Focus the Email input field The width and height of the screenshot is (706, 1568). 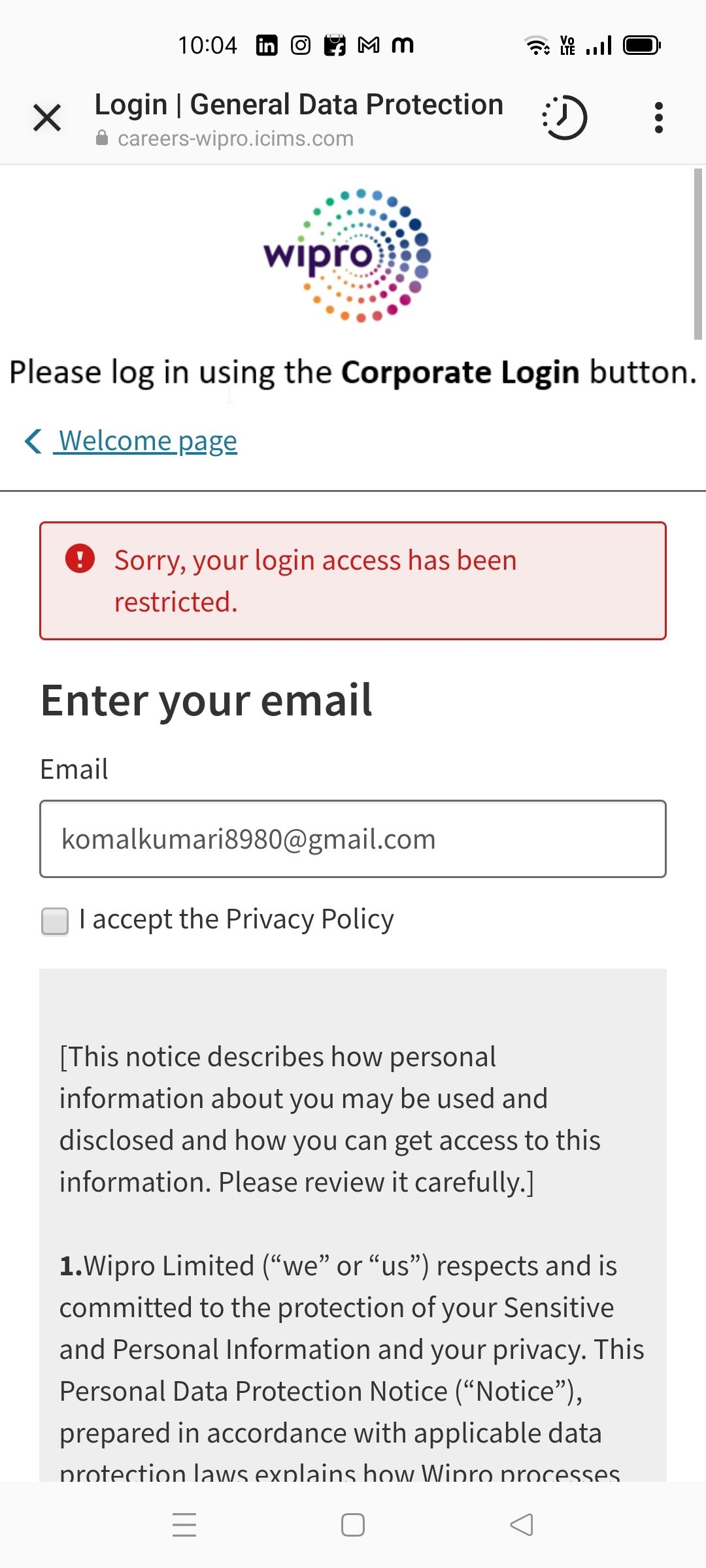[x=353, y=839]
